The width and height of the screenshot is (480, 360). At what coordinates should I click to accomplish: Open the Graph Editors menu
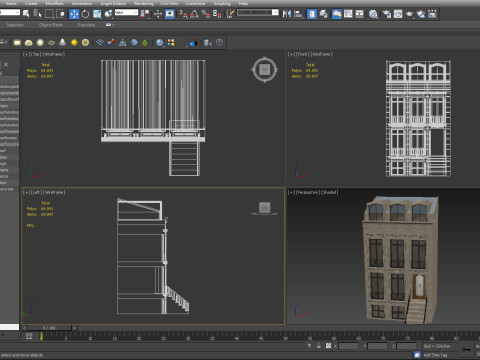click(113, 3)
